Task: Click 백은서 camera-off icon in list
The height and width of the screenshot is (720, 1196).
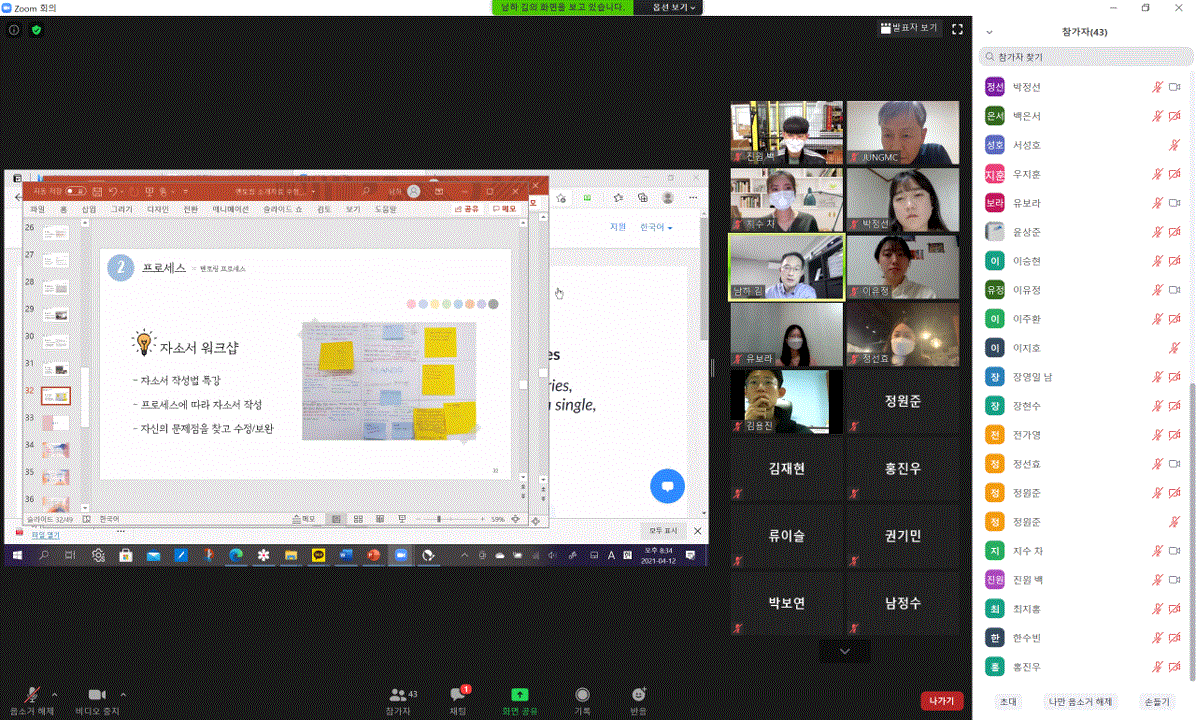Action: point(1175,116)
